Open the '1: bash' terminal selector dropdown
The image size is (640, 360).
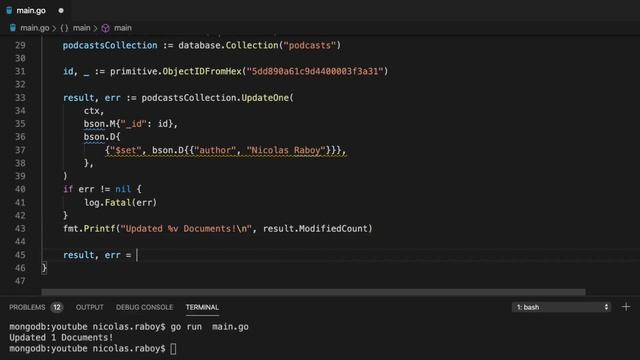(x=561, y=307)
